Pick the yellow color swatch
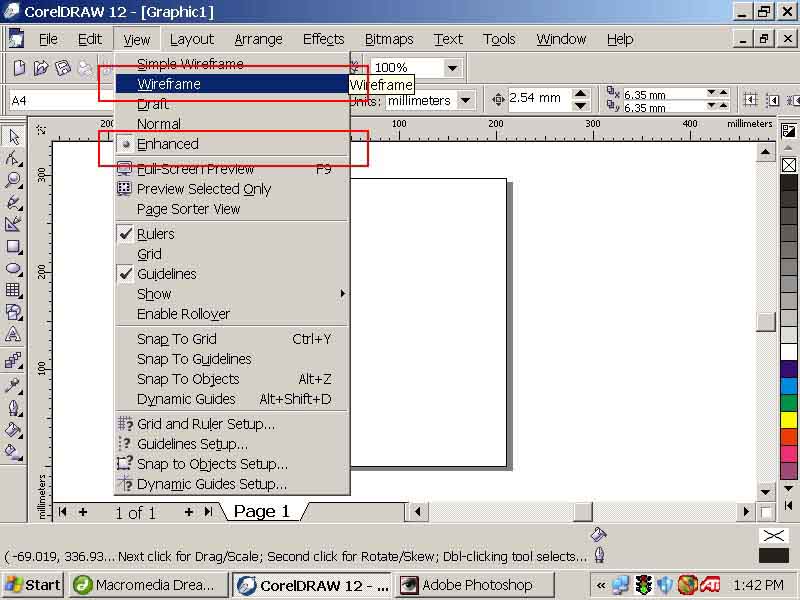Viewport: 800px width, 600px height. coord(789,420)
